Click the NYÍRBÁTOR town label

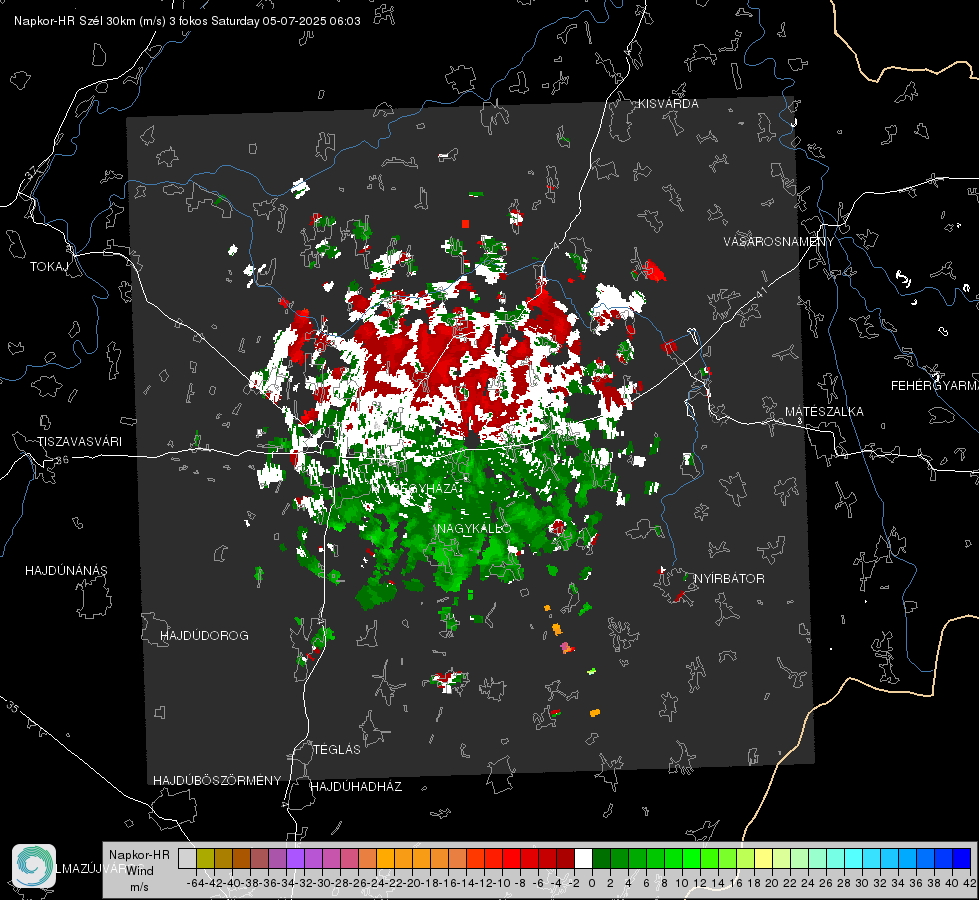pos(729,578)
